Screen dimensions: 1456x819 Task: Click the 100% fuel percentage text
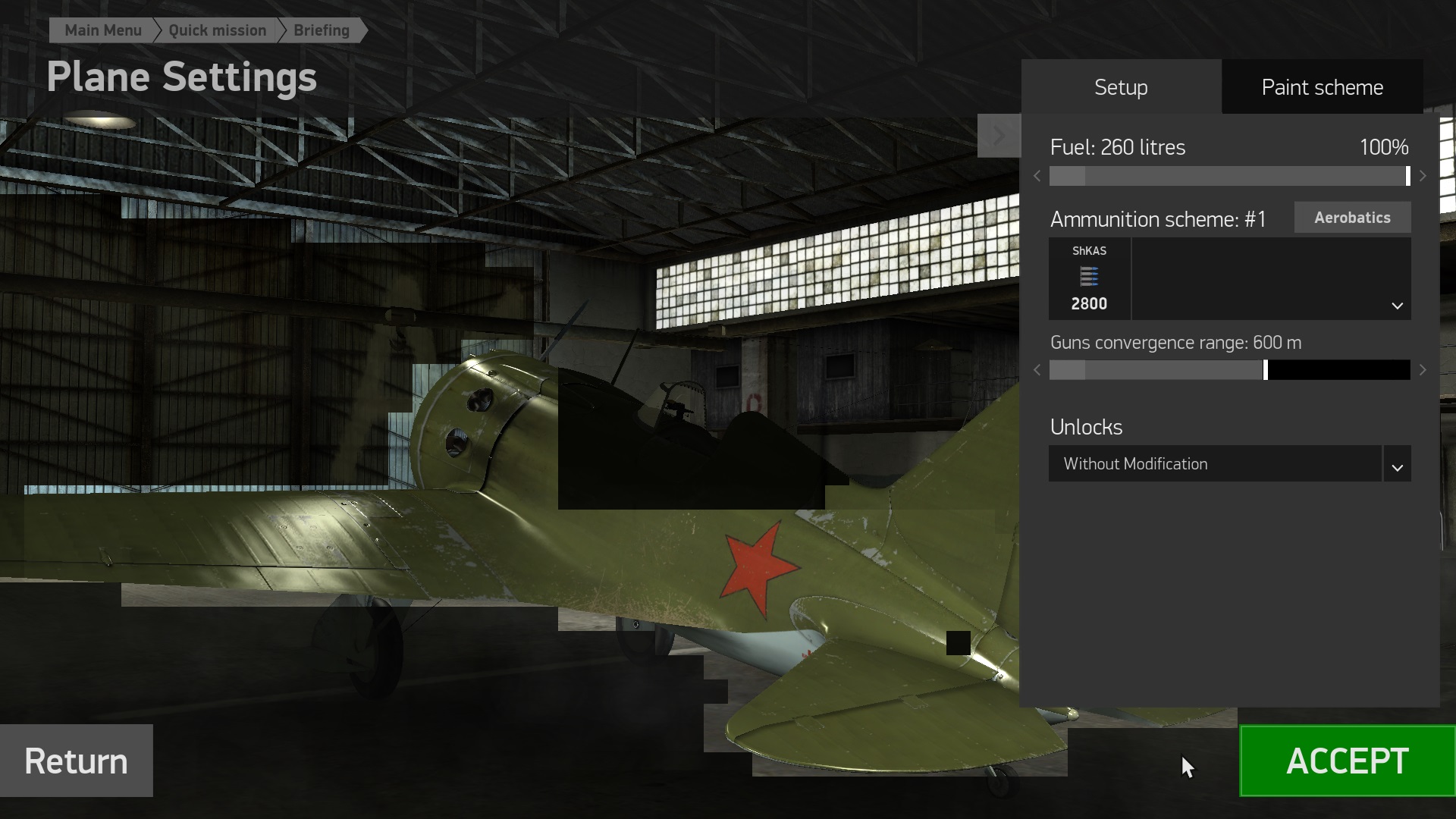[1384, 147]
